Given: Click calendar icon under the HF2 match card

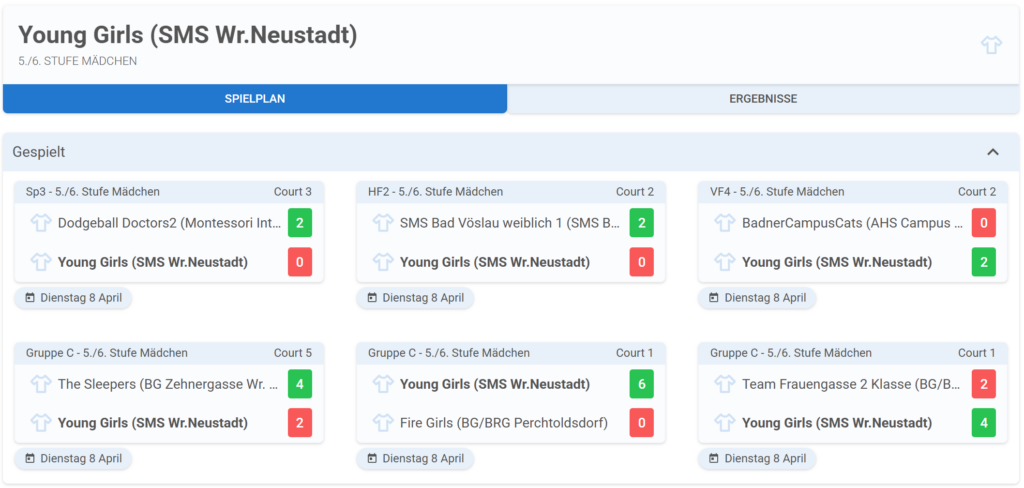Looking at the screenshot, I should click(x=372, y=298).
